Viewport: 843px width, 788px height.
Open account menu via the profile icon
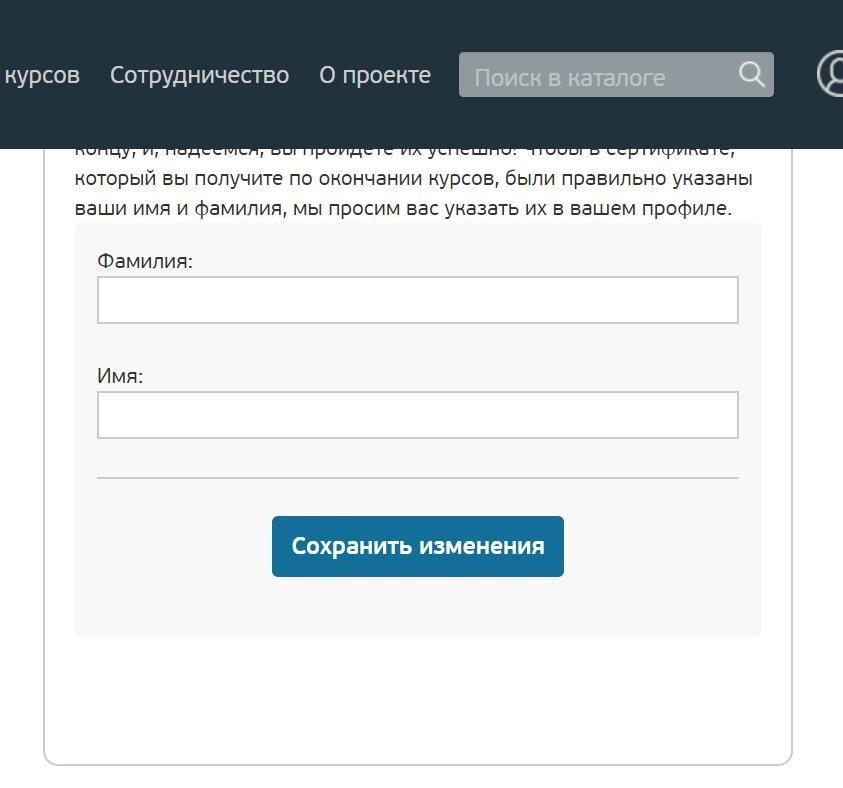click(830, 73)
